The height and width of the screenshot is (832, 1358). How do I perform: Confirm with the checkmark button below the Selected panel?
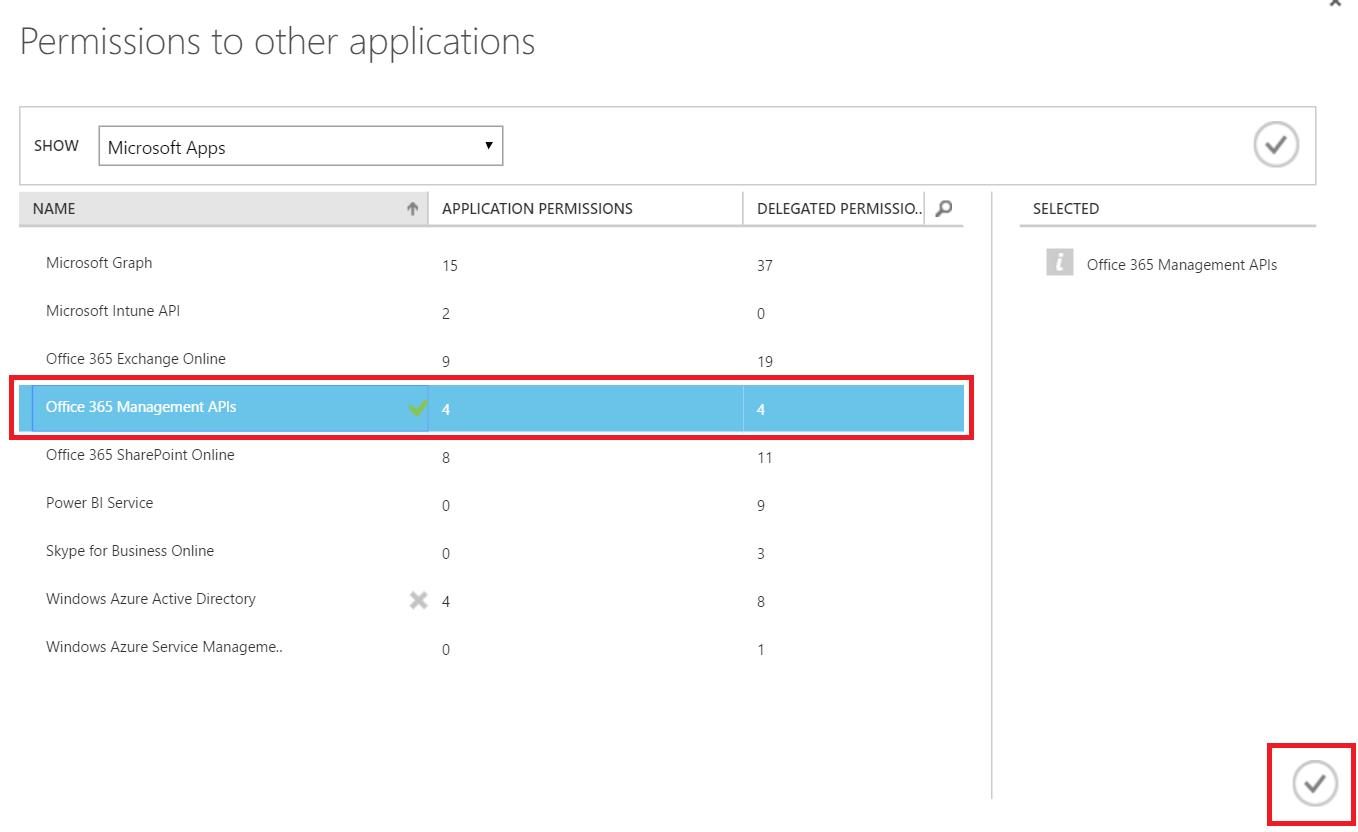tap(1314, 783)
